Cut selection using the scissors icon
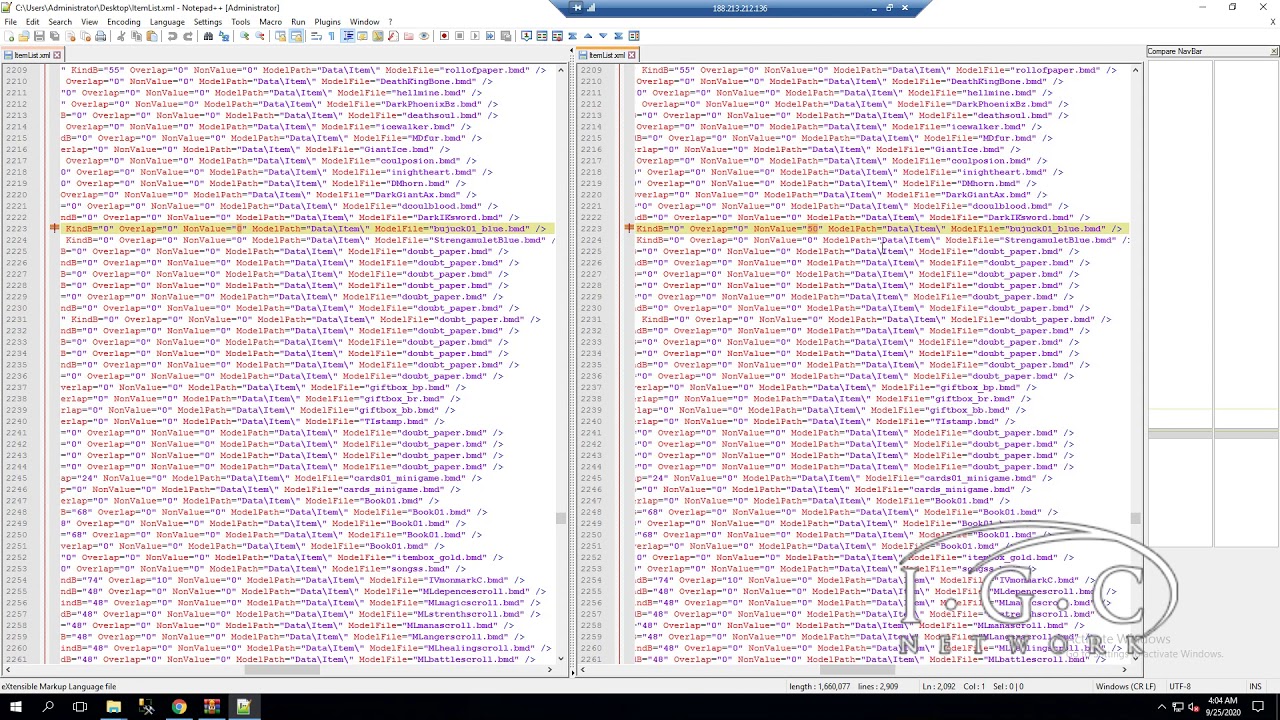This screenshot has width=1280, height=720. click(x=120, y=36)
